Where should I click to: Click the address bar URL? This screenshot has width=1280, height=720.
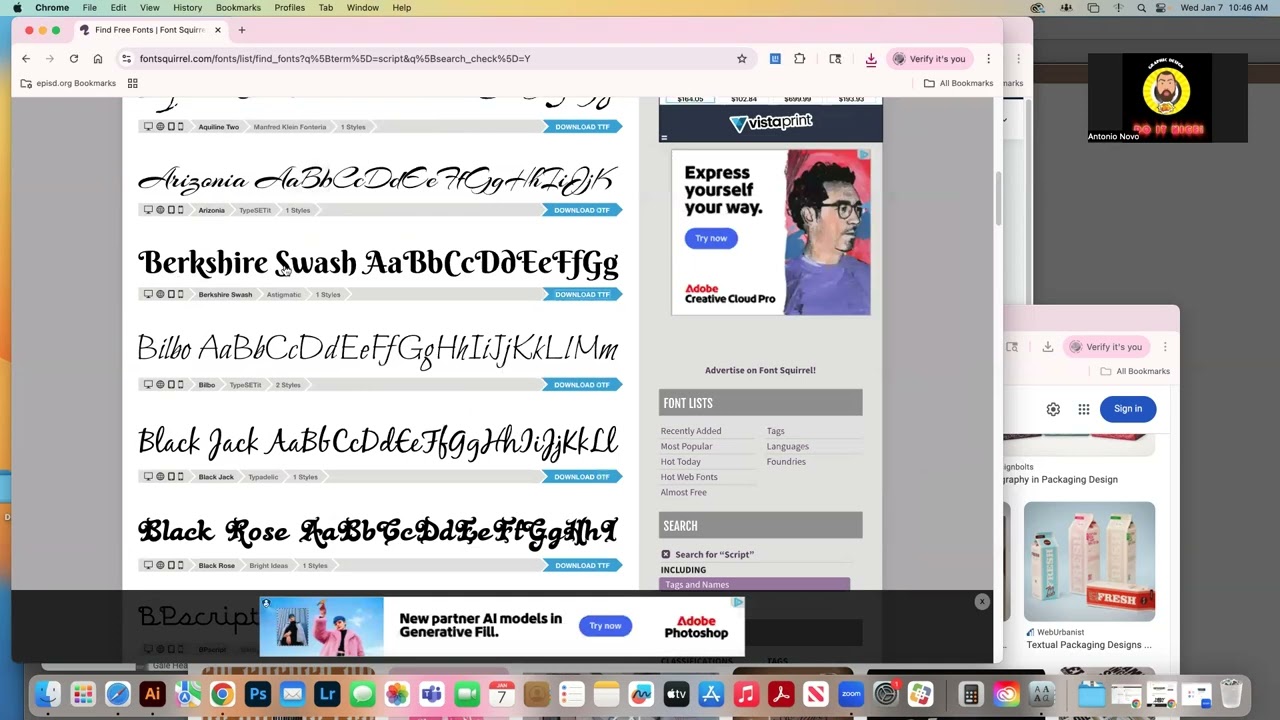[x=334, y=59]
